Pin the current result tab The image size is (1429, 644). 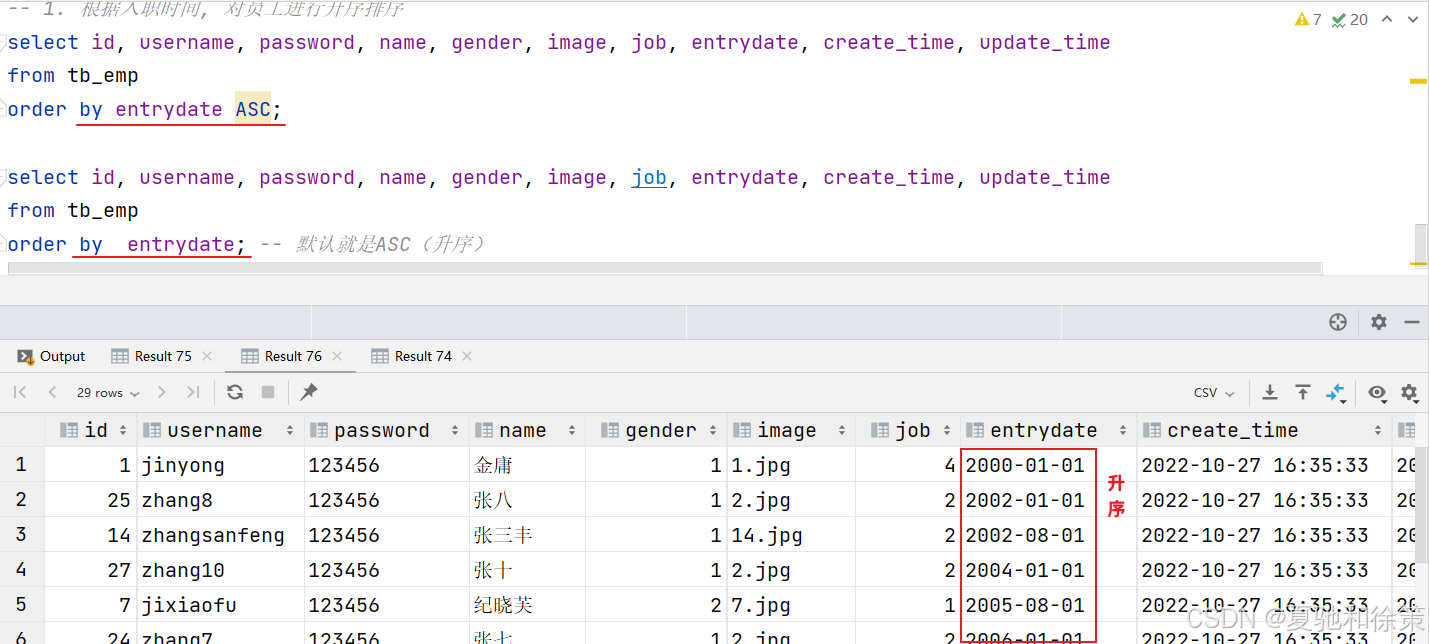coord(309,392)
